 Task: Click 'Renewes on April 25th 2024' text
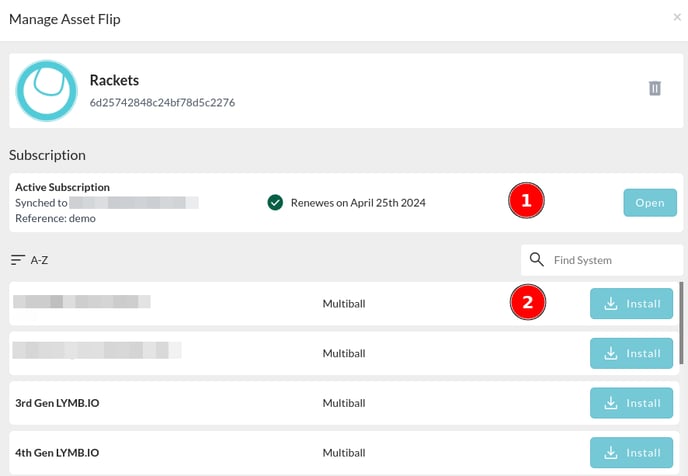pyautogui.click(x=358, y=203)
